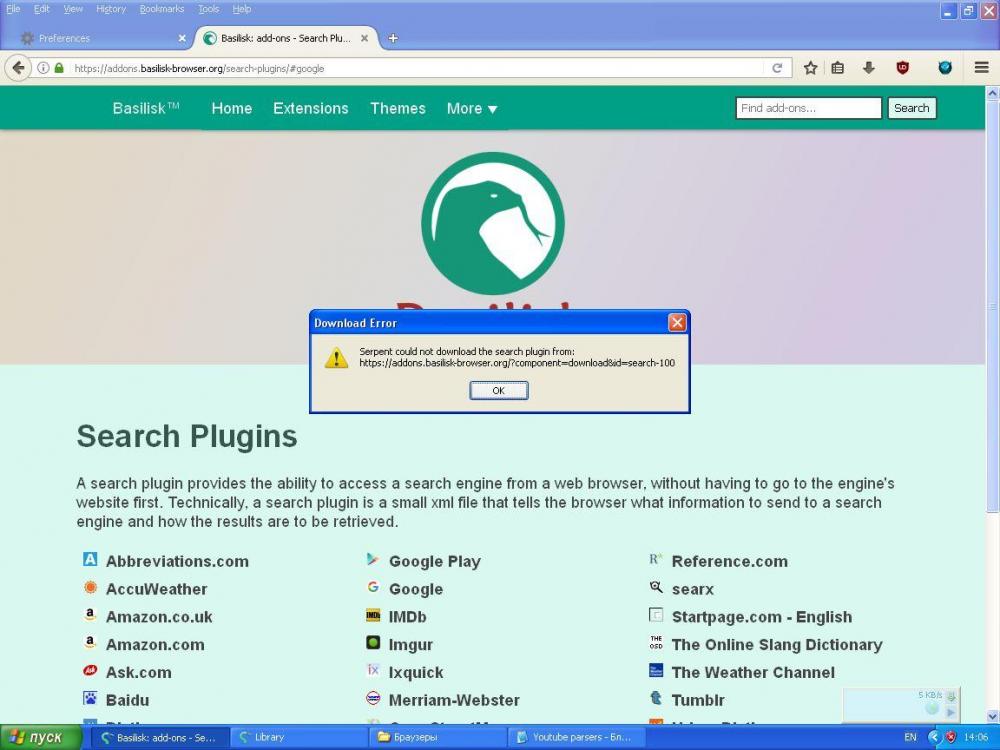Click the AccuWeather sun icon
1000x750 pixels.
click(x=90, y=587)
